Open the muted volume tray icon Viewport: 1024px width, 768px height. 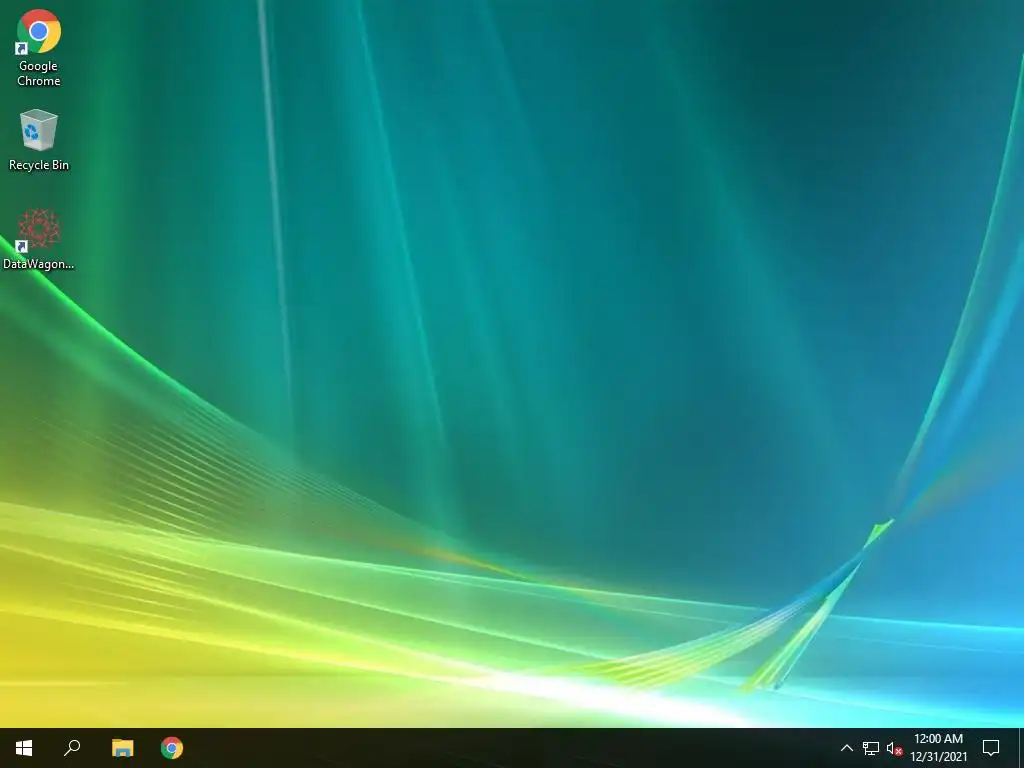(x=894, y=748)
